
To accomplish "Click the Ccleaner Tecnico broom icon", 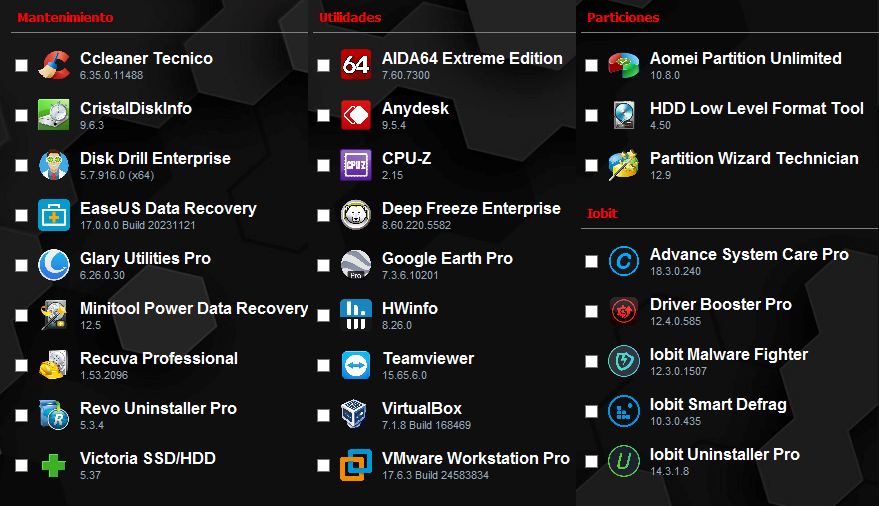I will click(54, 65).
